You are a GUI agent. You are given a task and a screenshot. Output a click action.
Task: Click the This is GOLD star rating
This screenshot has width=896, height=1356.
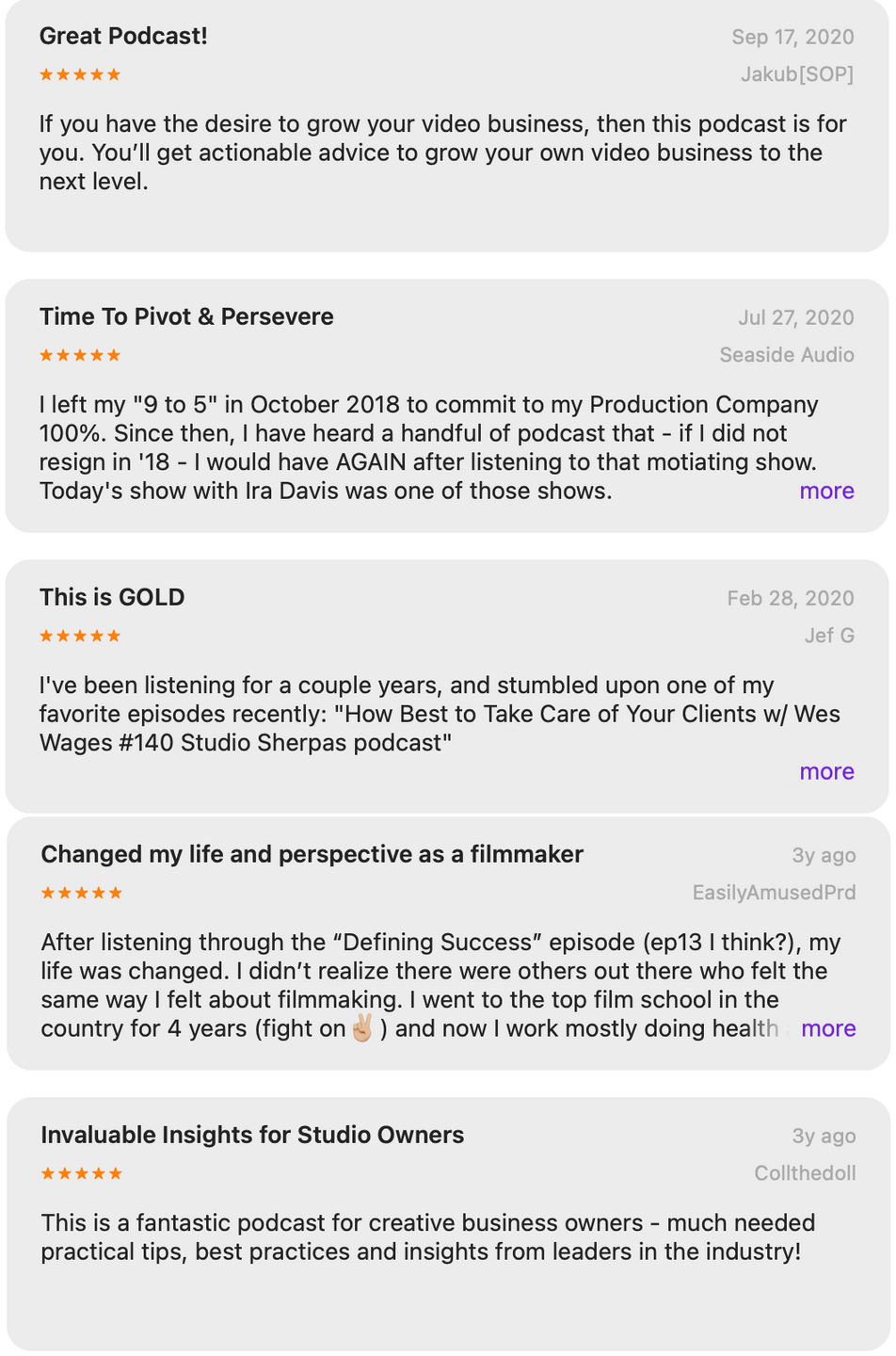(80, 636)
